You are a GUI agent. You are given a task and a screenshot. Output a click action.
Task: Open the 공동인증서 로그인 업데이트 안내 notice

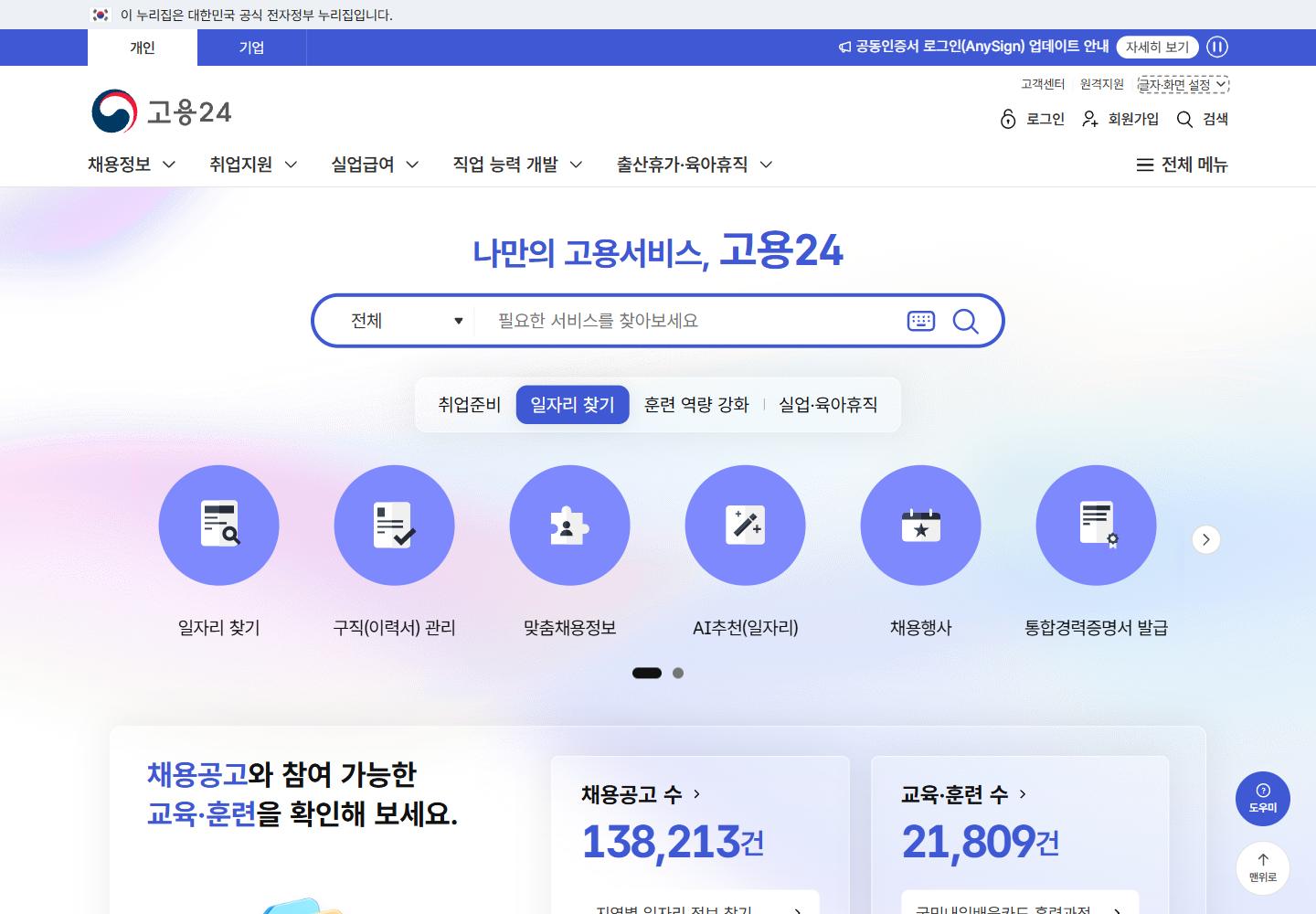982,47
